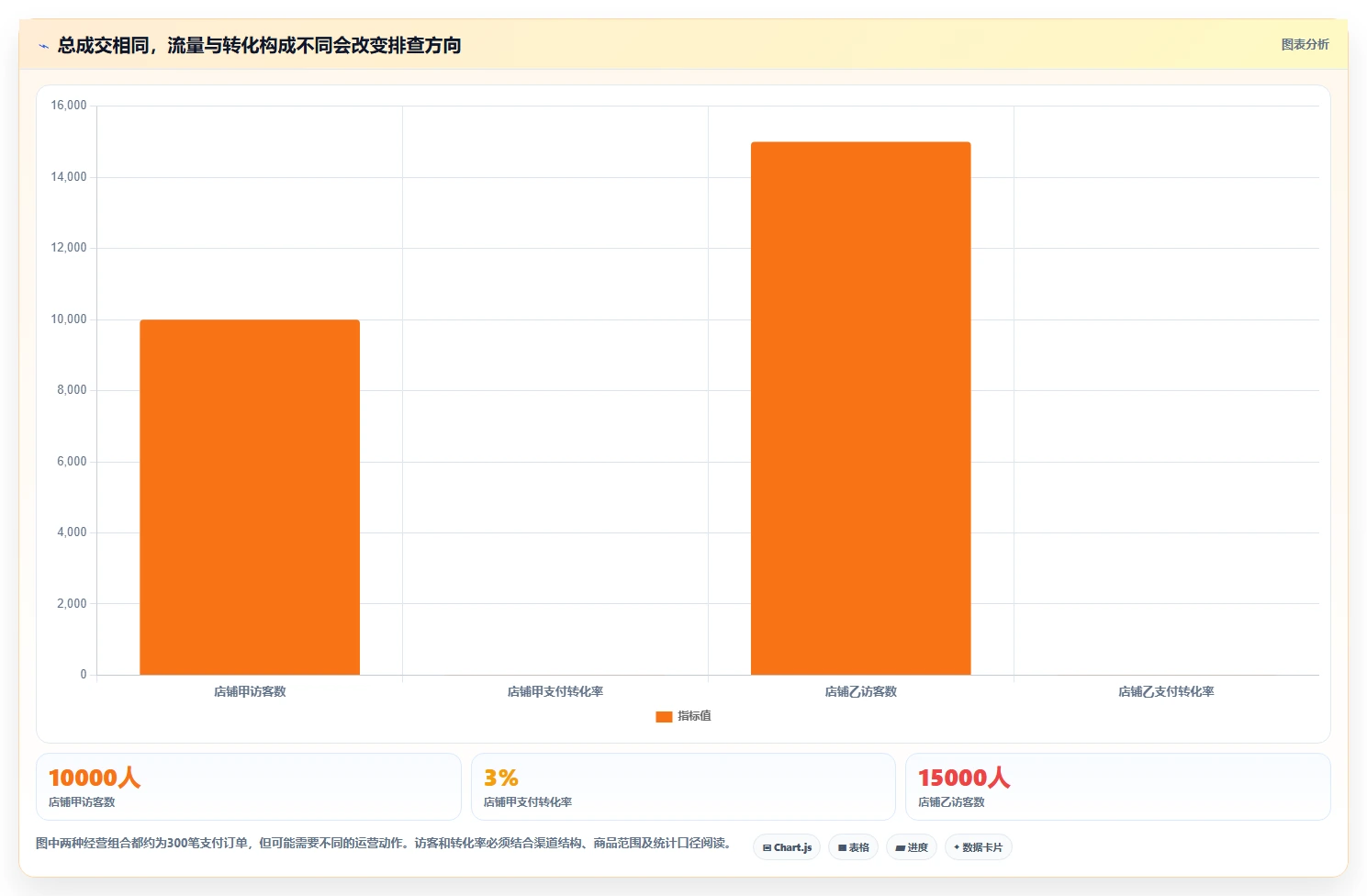
Task: Click the 店铺甲支付转化率 axis label
Action: [x=555, y=691]
